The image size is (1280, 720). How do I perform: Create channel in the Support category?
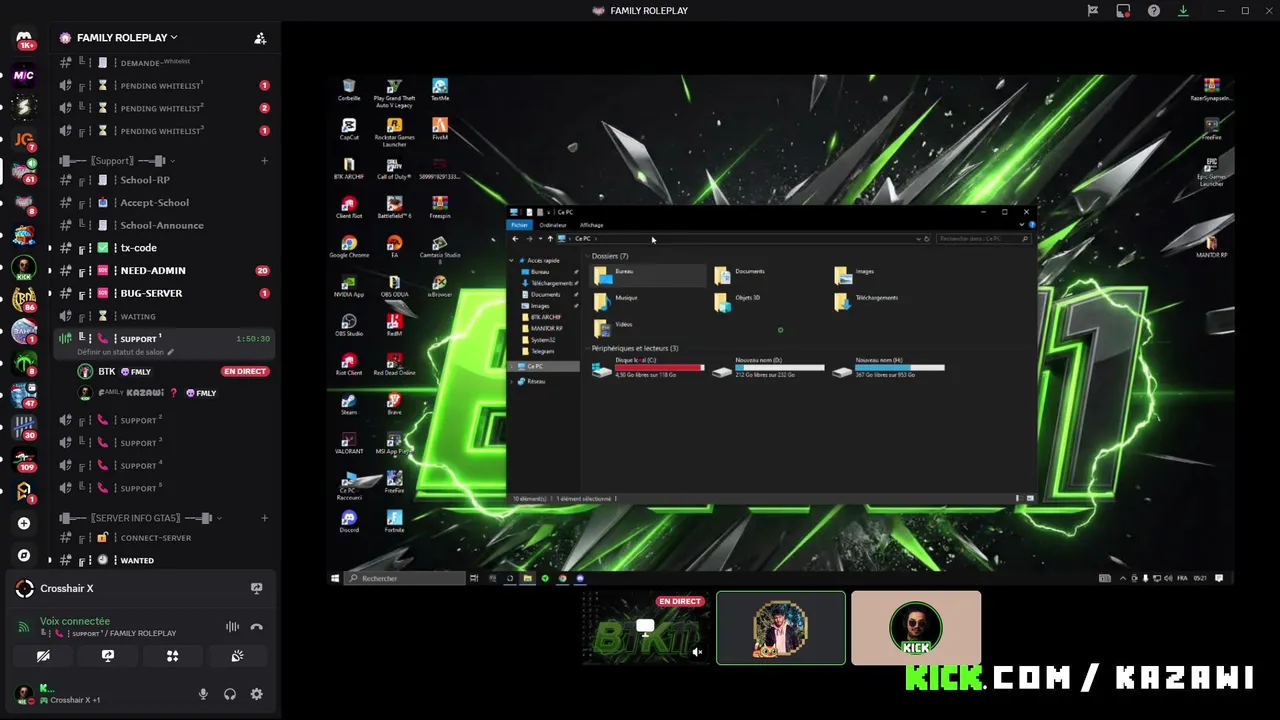(264, 160)
